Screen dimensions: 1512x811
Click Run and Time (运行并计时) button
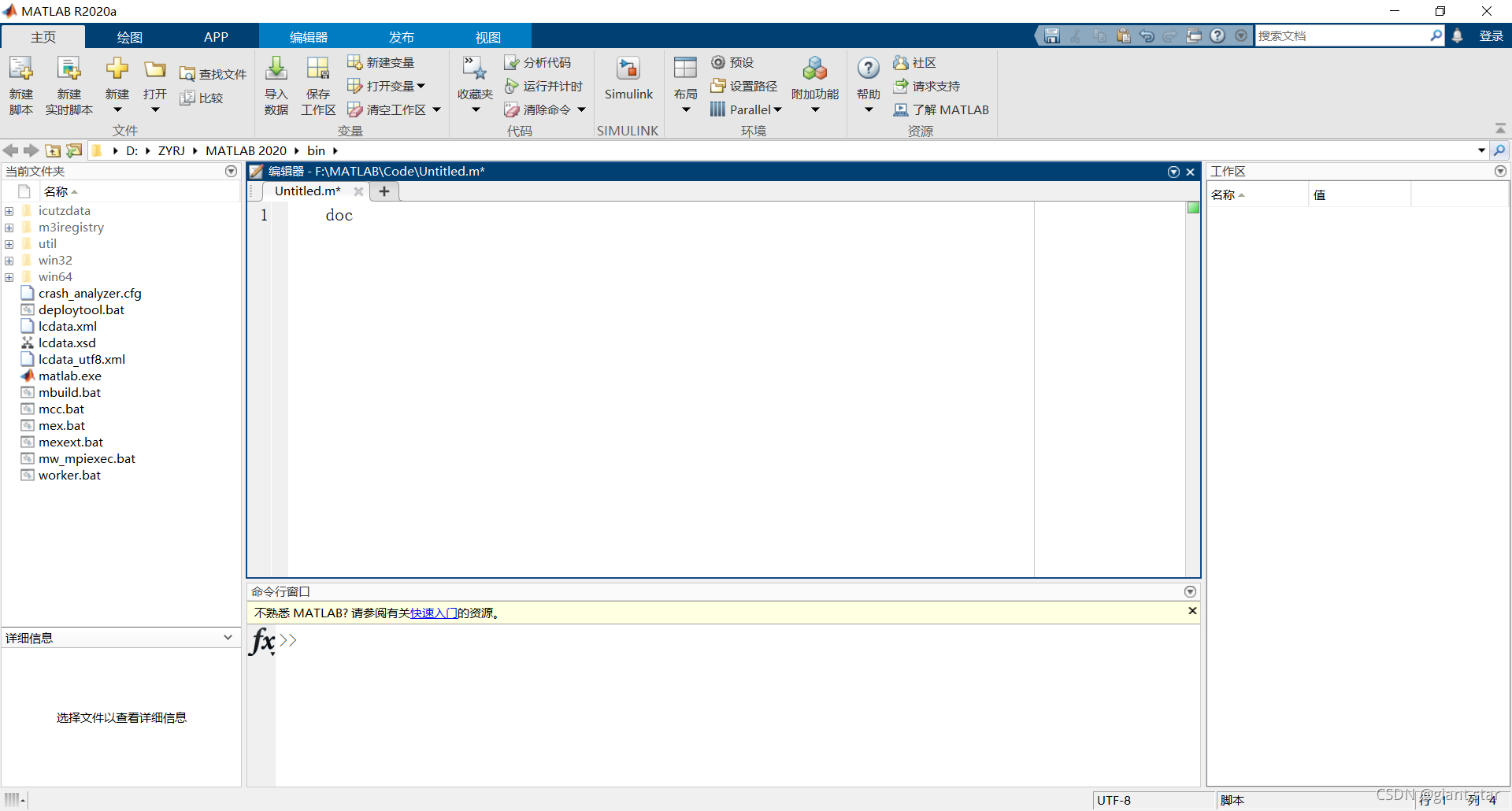(x=543, y=86)
